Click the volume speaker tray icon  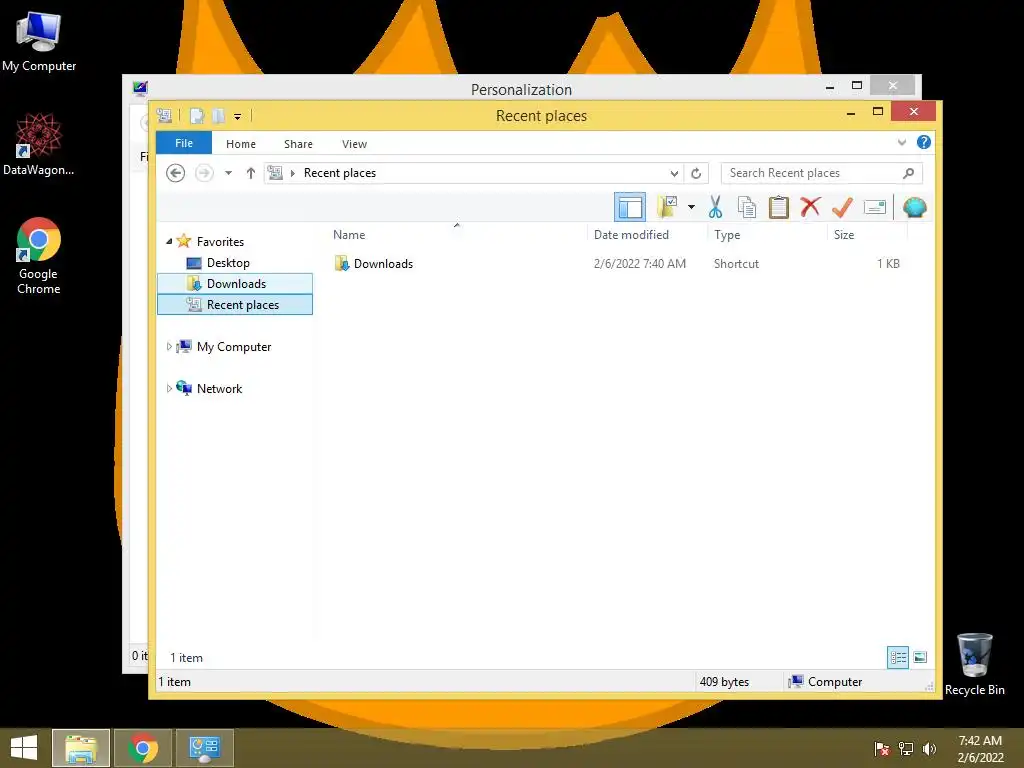tap(929, 748)
